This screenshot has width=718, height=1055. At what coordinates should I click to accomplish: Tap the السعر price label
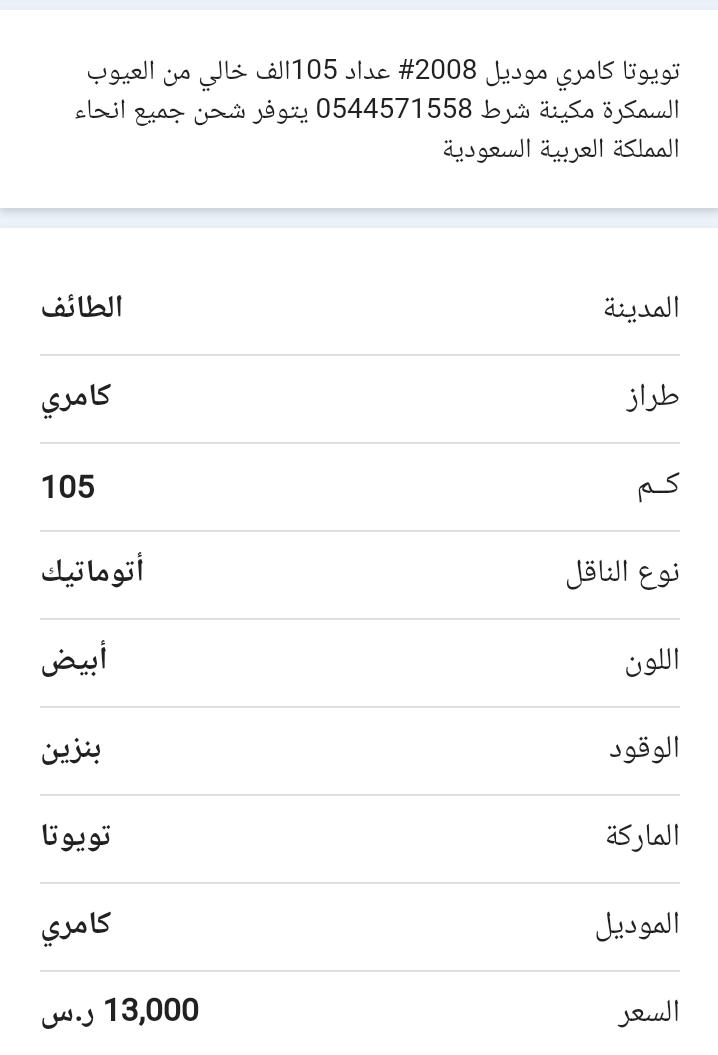click(x=649, y=1013)
